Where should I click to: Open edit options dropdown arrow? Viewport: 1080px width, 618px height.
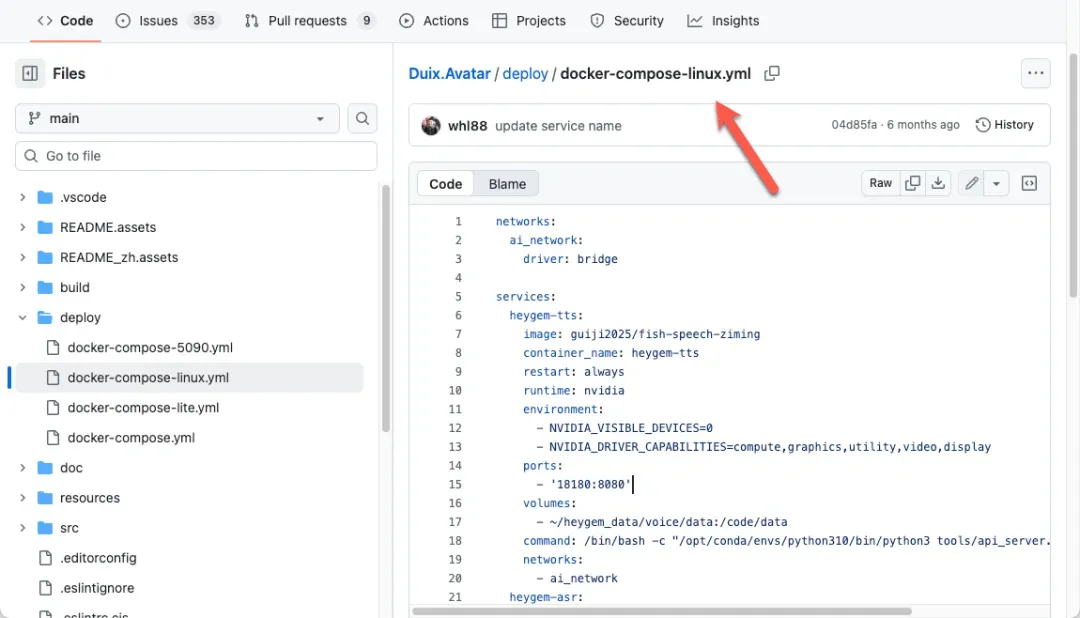coord(996,183)
